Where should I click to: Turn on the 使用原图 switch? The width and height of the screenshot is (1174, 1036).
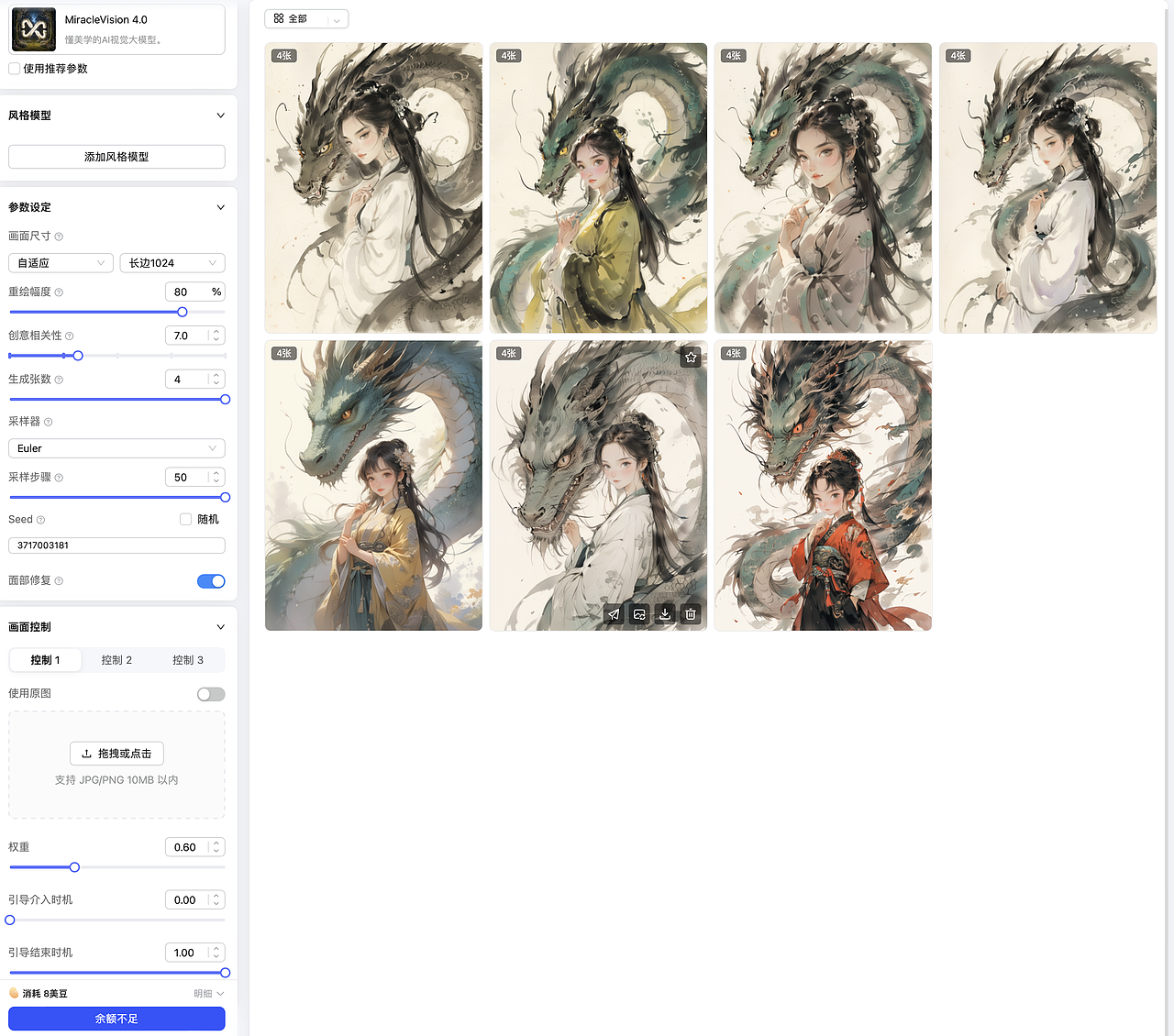211,694
